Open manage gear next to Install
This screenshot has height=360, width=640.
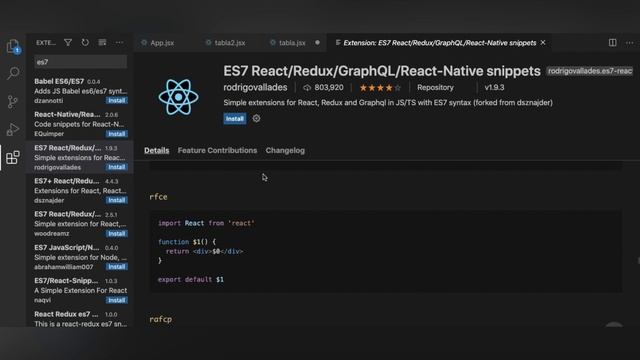click(256, 118)
